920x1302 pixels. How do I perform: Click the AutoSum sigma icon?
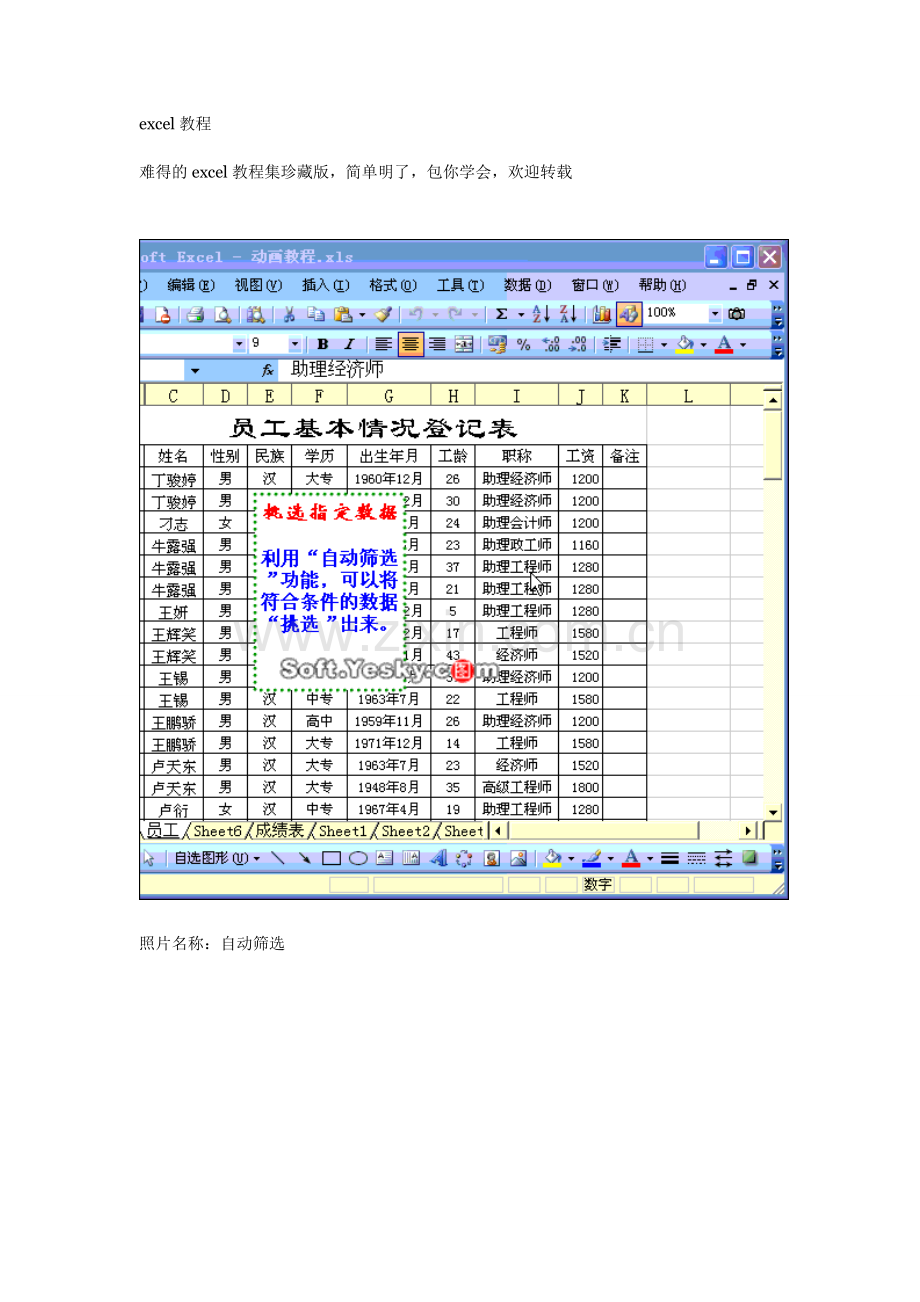coord(502,314)
